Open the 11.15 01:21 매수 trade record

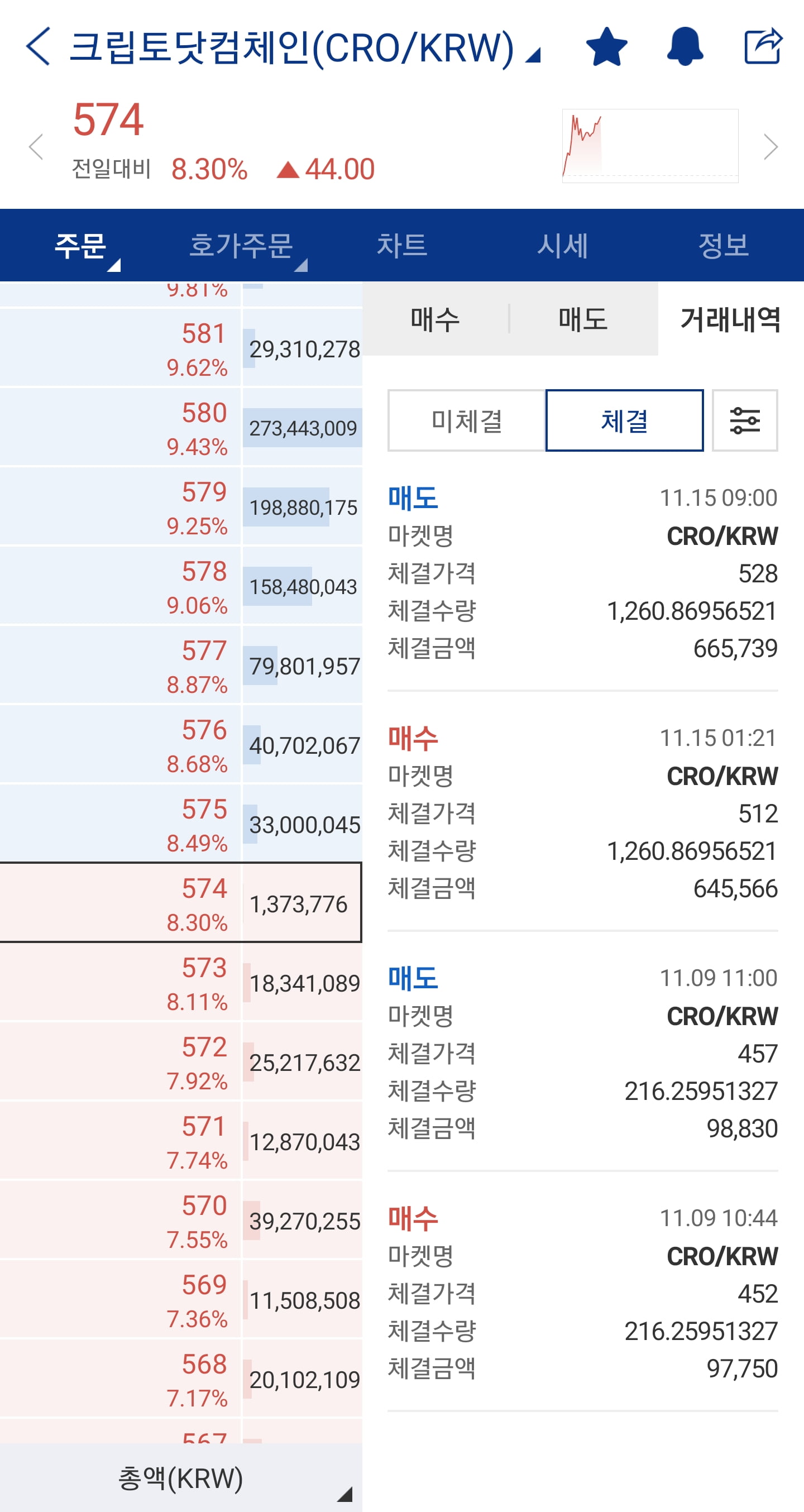point(583,813)
